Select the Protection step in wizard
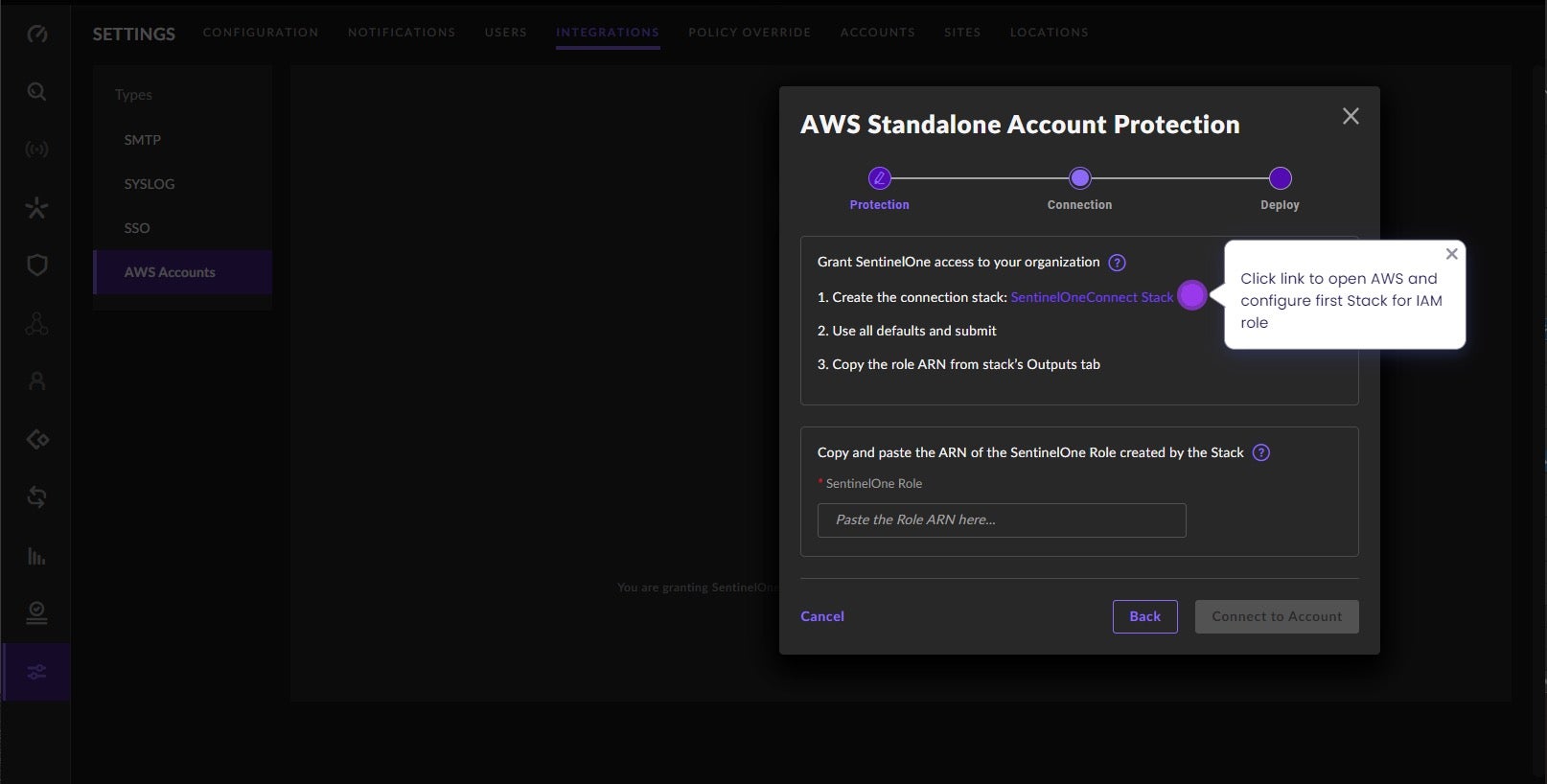 [x=879, y=178]
